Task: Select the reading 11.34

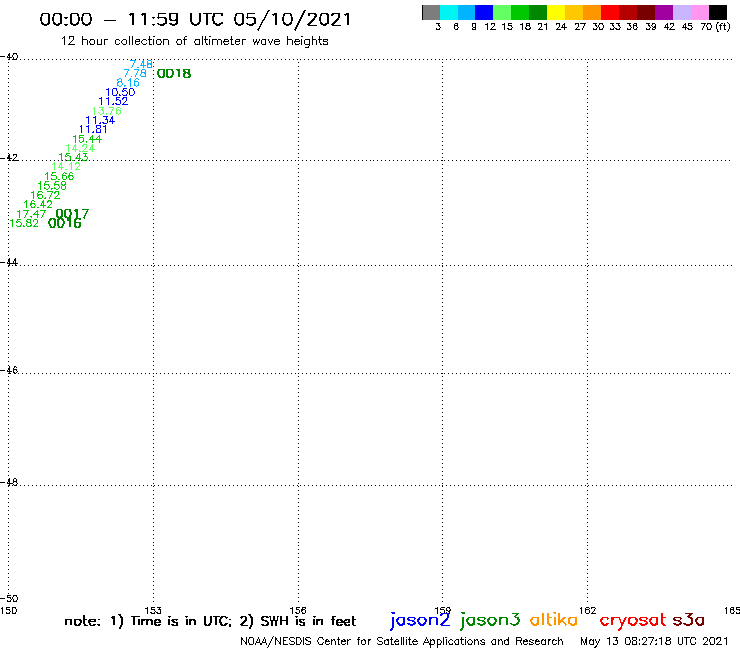Action: tap(100, 120)
